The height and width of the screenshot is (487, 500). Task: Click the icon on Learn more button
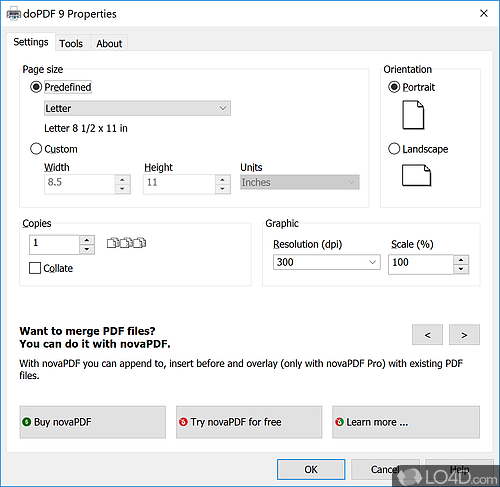339,422
